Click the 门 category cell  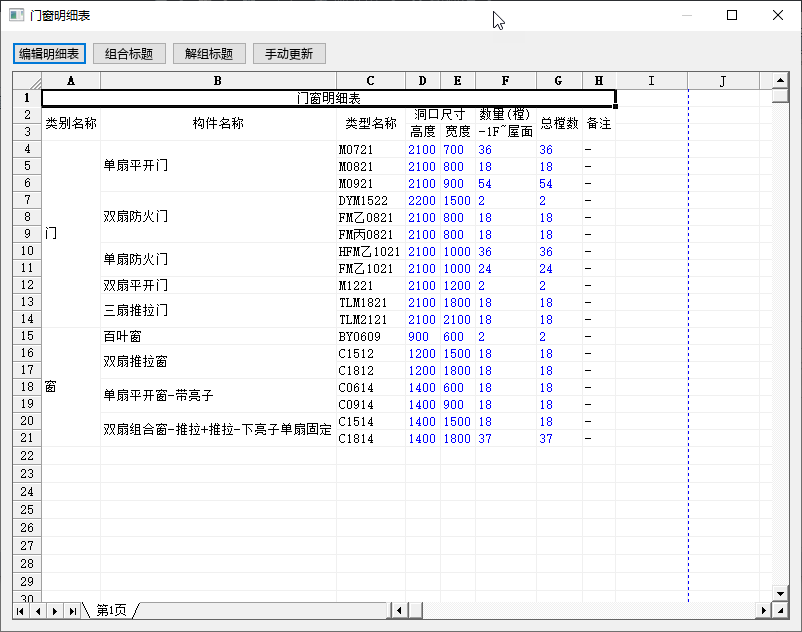71,234
